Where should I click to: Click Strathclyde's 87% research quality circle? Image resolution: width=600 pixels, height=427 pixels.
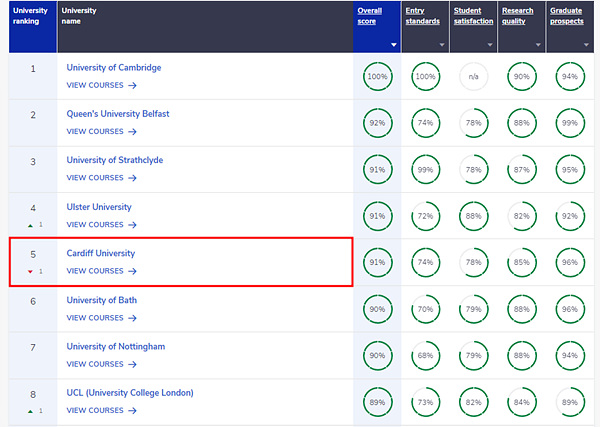(x=522, y=169)
